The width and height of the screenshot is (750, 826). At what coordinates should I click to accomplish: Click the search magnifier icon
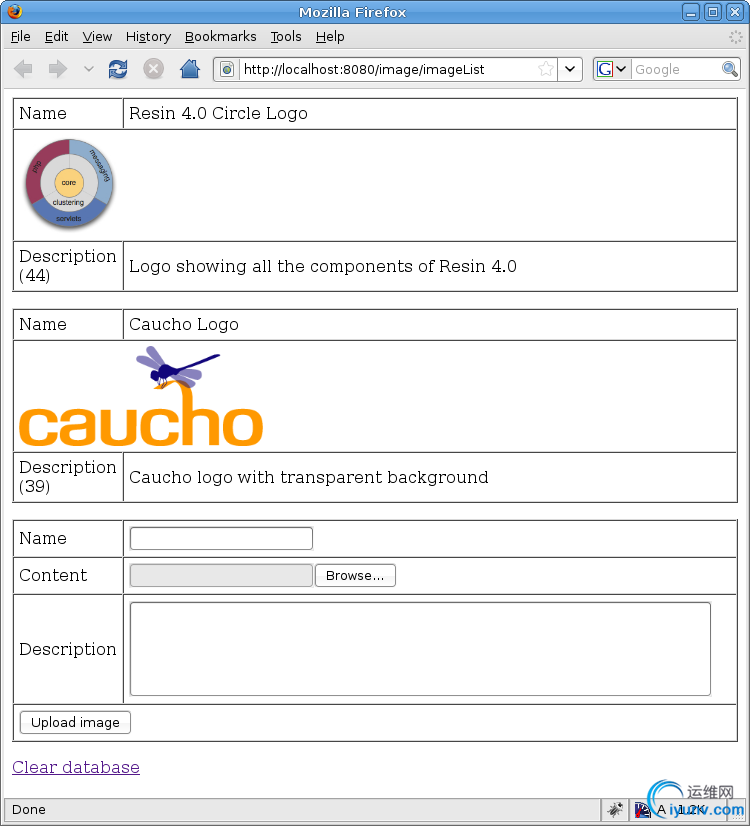coord(729,69)
